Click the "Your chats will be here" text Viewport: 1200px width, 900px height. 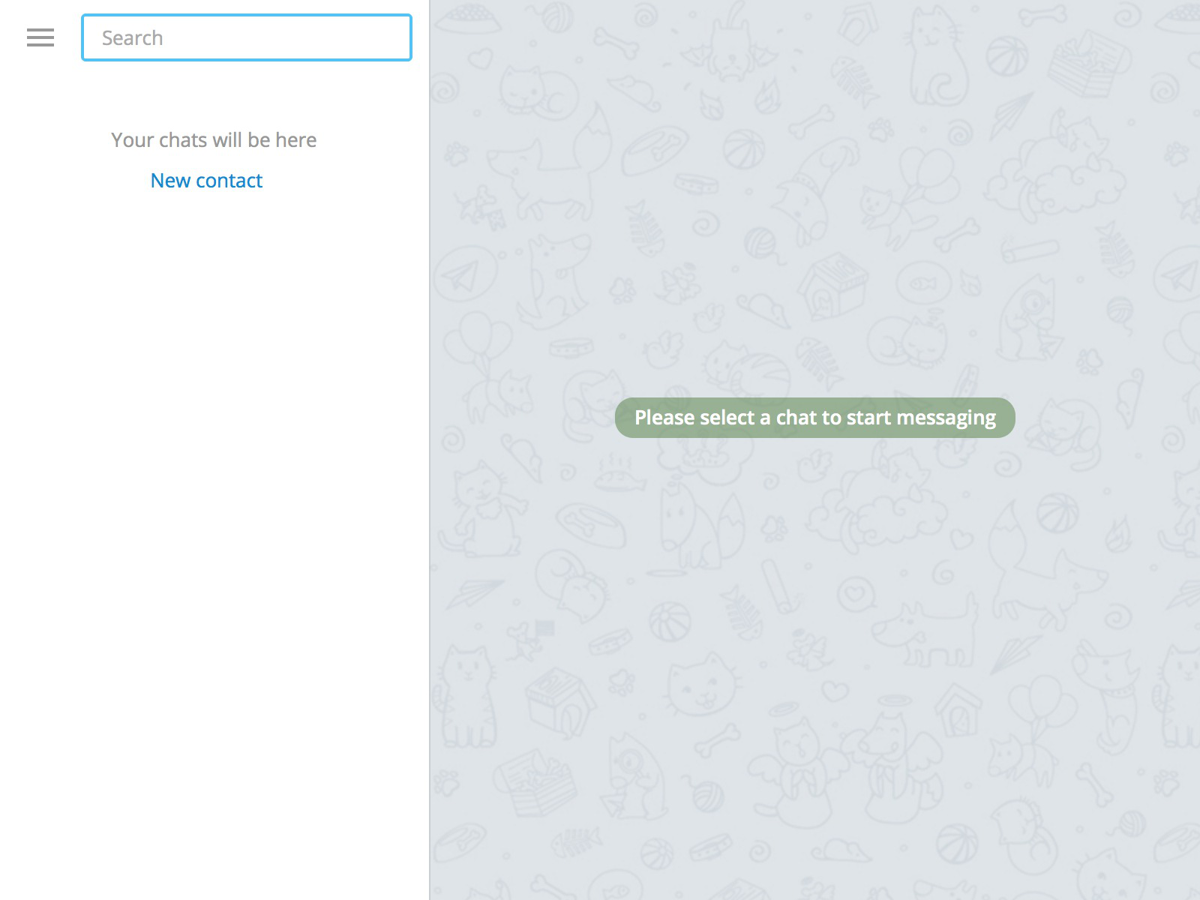click(213, 141)
